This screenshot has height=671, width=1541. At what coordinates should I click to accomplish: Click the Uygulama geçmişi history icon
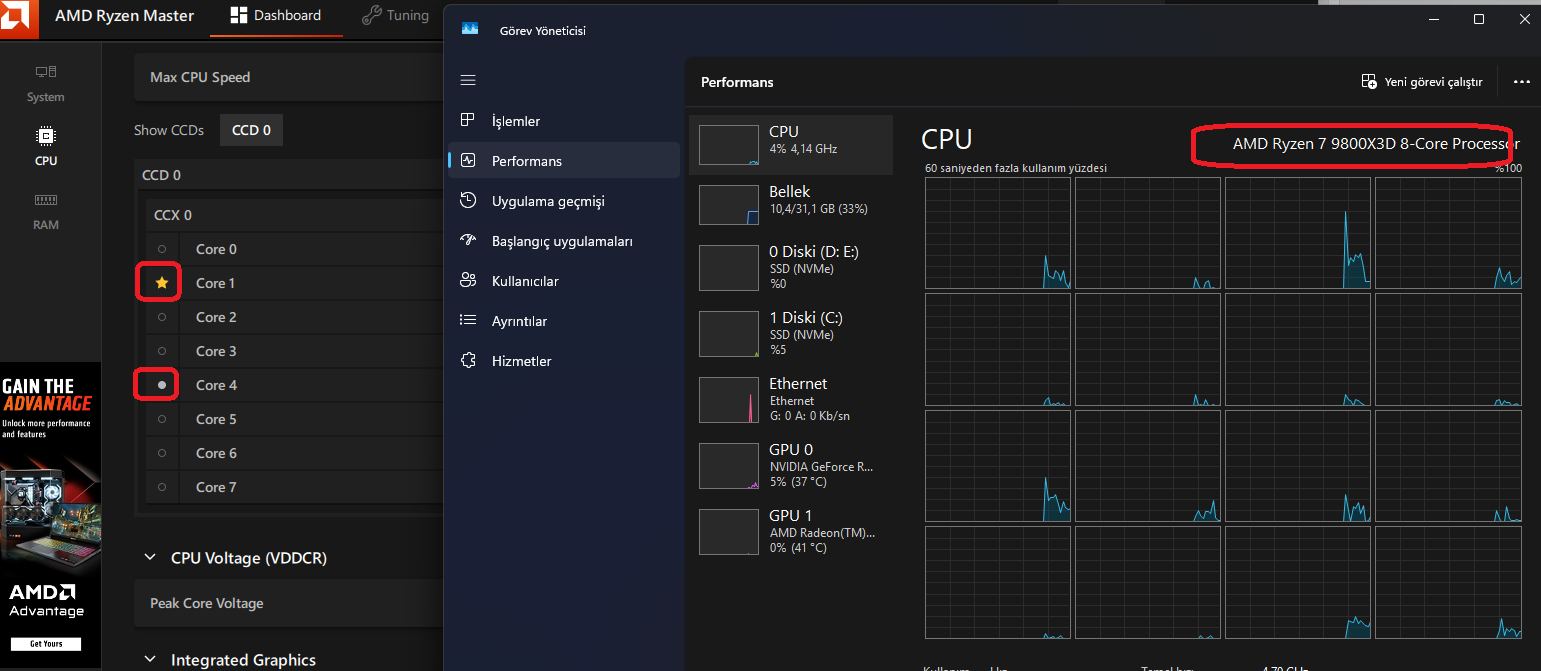click(467, 200)
